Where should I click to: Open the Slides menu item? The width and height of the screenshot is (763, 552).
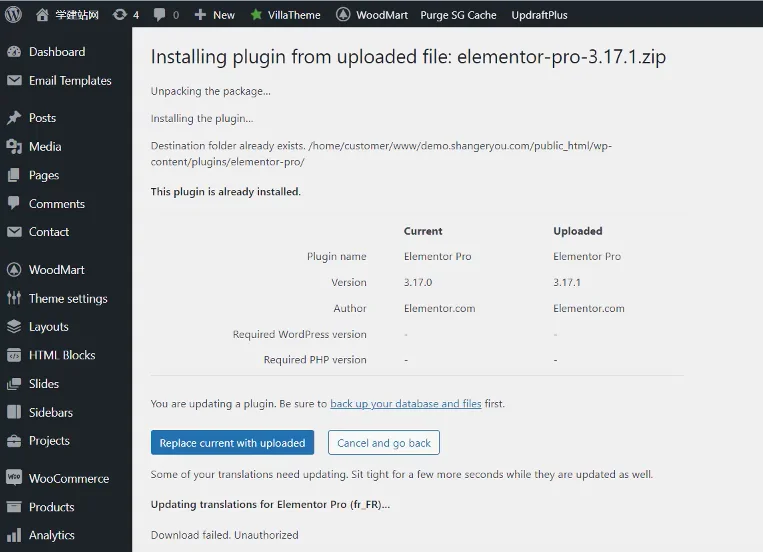coord(43,384)
